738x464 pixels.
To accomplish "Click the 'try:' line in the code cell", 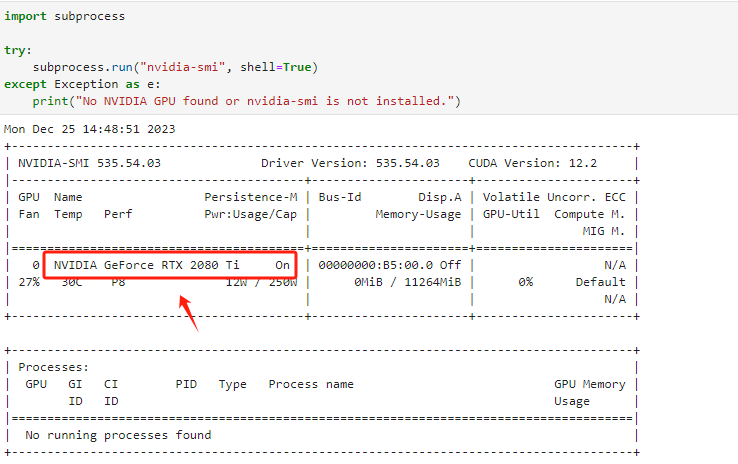I will (x=18, y=50).
